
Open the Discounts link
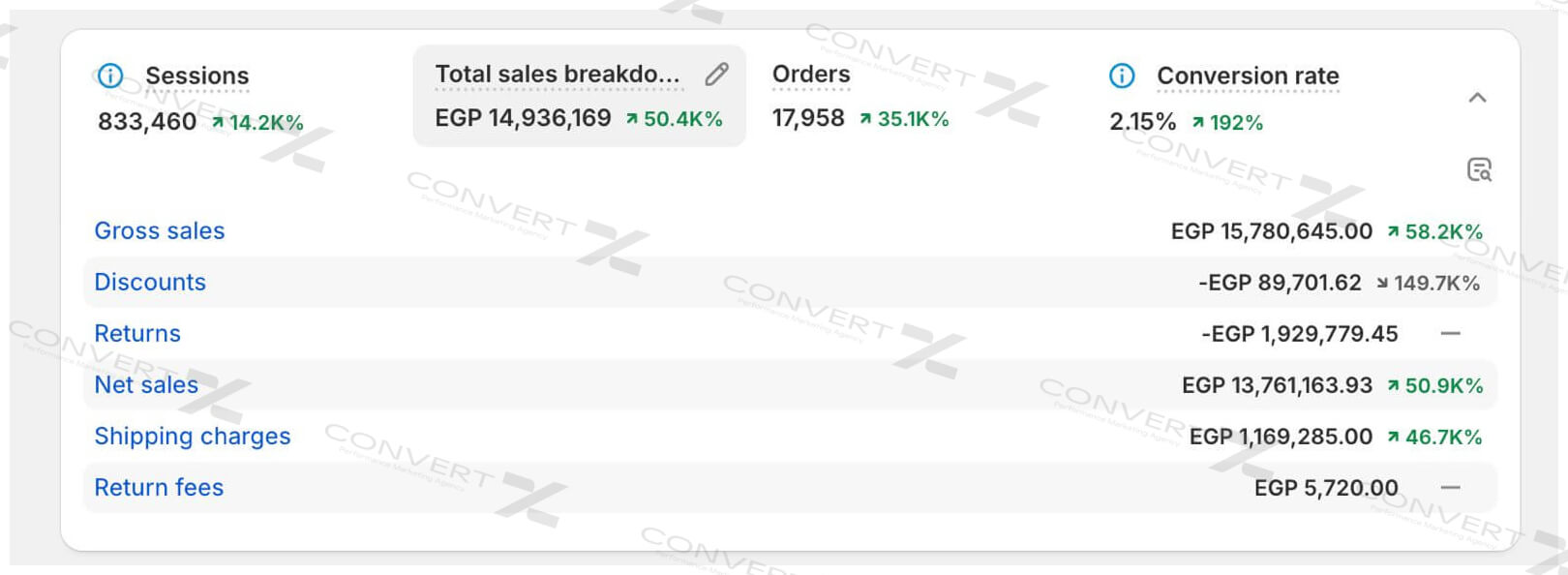[x=150, y=282]
